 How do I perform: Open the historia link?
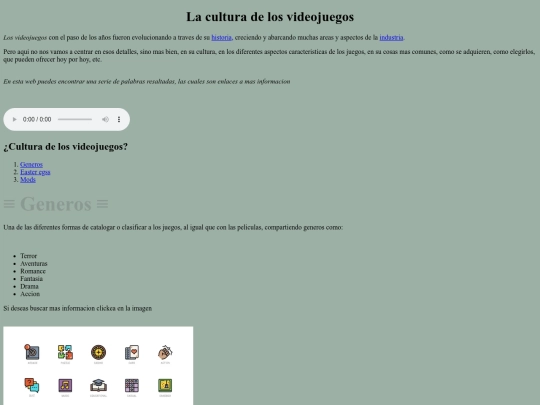tap(221, 37)
